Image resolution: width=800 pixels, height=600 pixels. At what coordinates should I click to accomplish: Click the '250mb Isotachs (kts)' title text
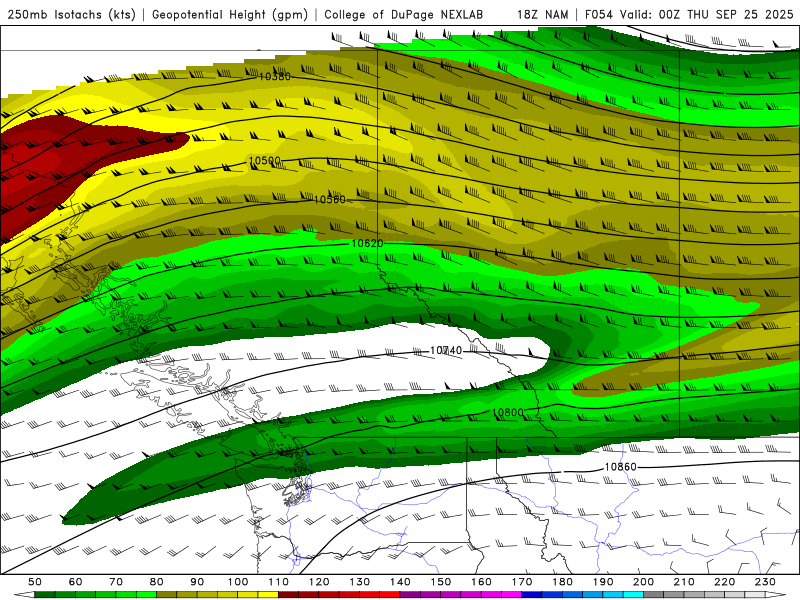[x=71, y=15]
